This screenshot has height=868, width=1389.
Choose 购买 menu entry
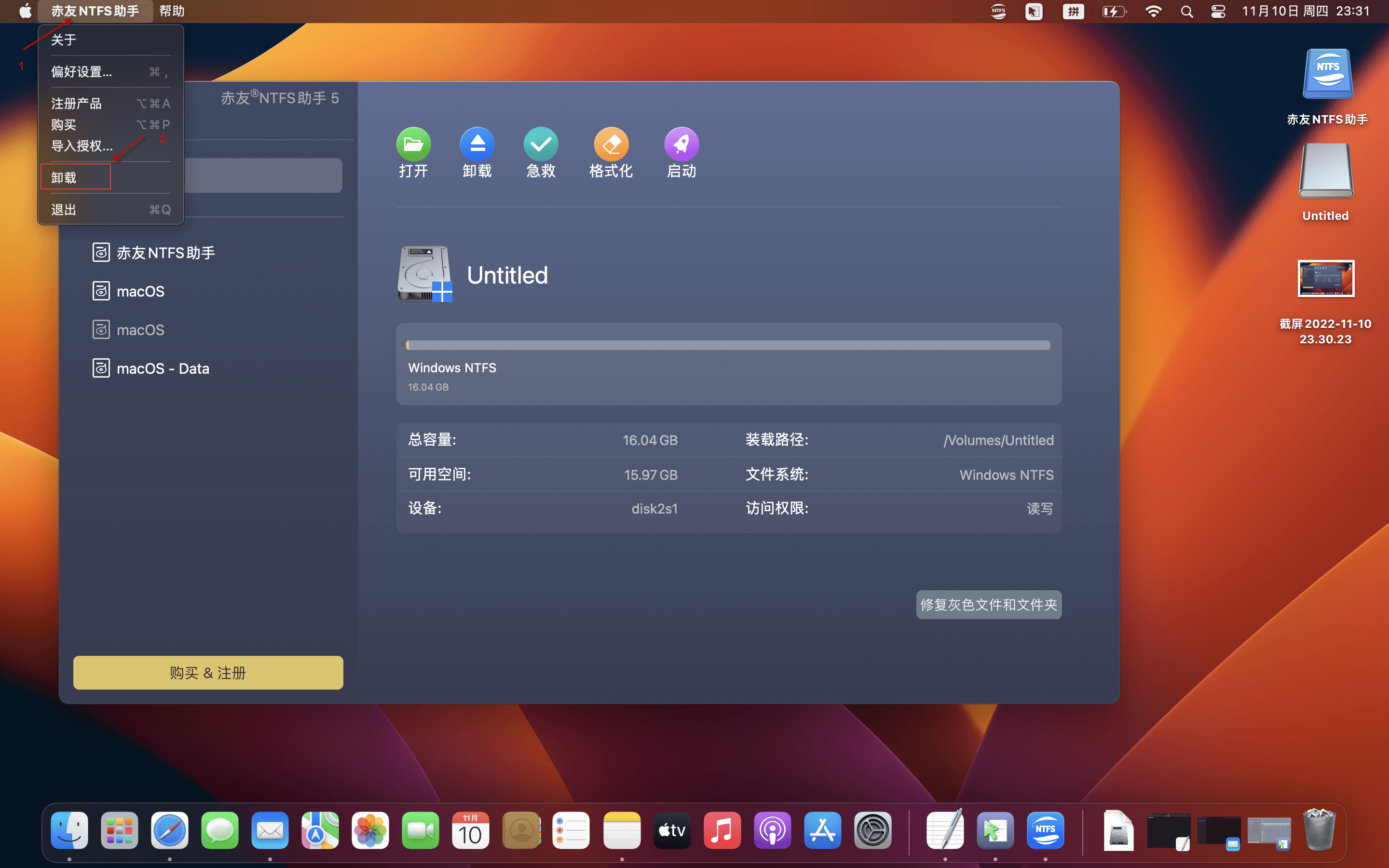[111, 124]
